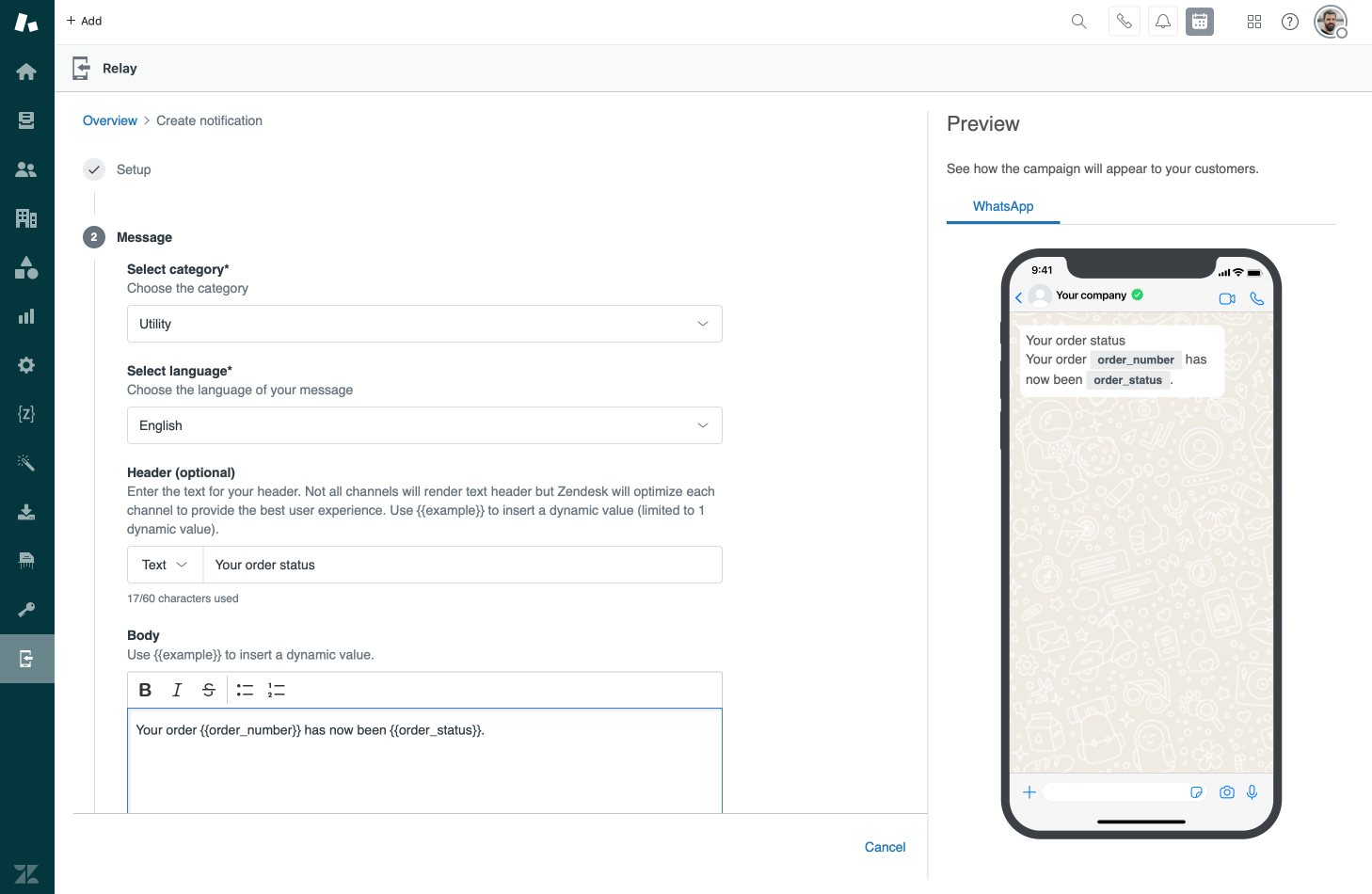This screenshot has width=1372, height=894.
Task: Open the calendar icon in top bar
Action: pyautogui.click(x=1200, y=22)
